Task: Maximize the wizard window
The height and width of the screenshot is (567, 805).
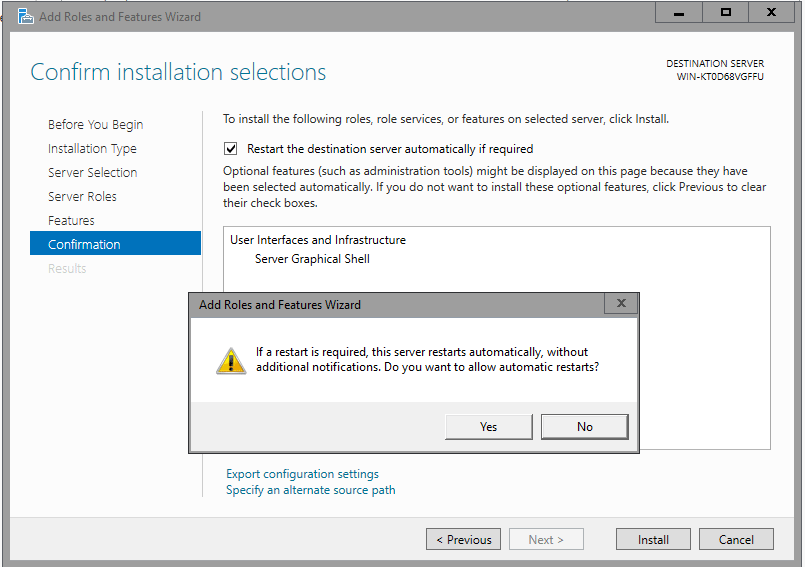Action: (x=726, y=13)
